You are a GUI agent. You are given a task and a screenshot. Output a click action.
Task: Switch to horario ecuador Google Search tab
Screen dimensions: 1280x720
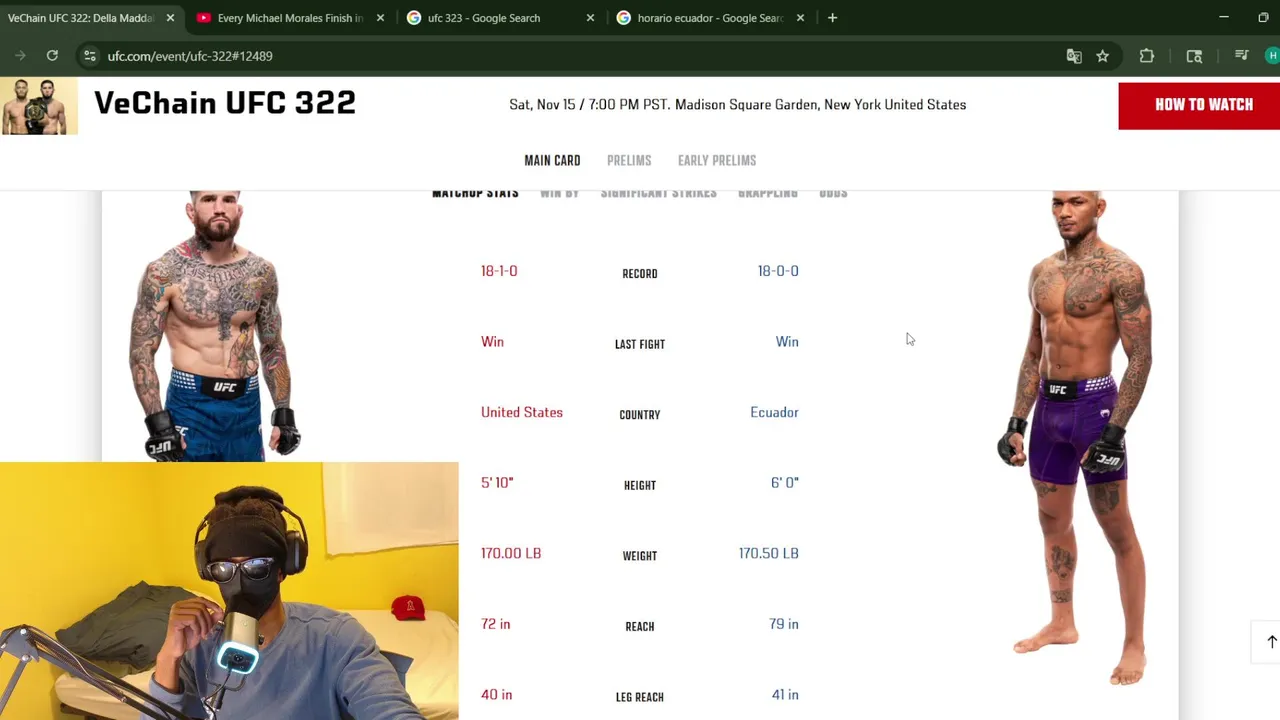710,18
